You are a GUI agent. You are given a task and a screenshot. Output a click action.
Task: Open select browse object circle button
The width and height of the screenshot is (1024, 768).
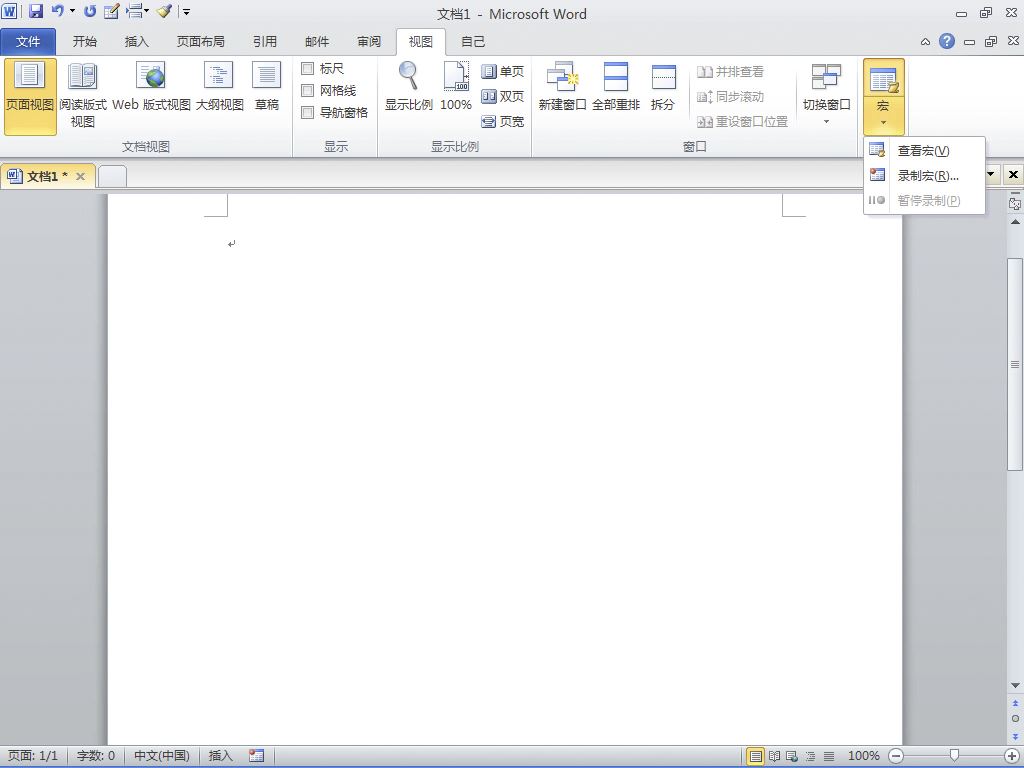1015,718
